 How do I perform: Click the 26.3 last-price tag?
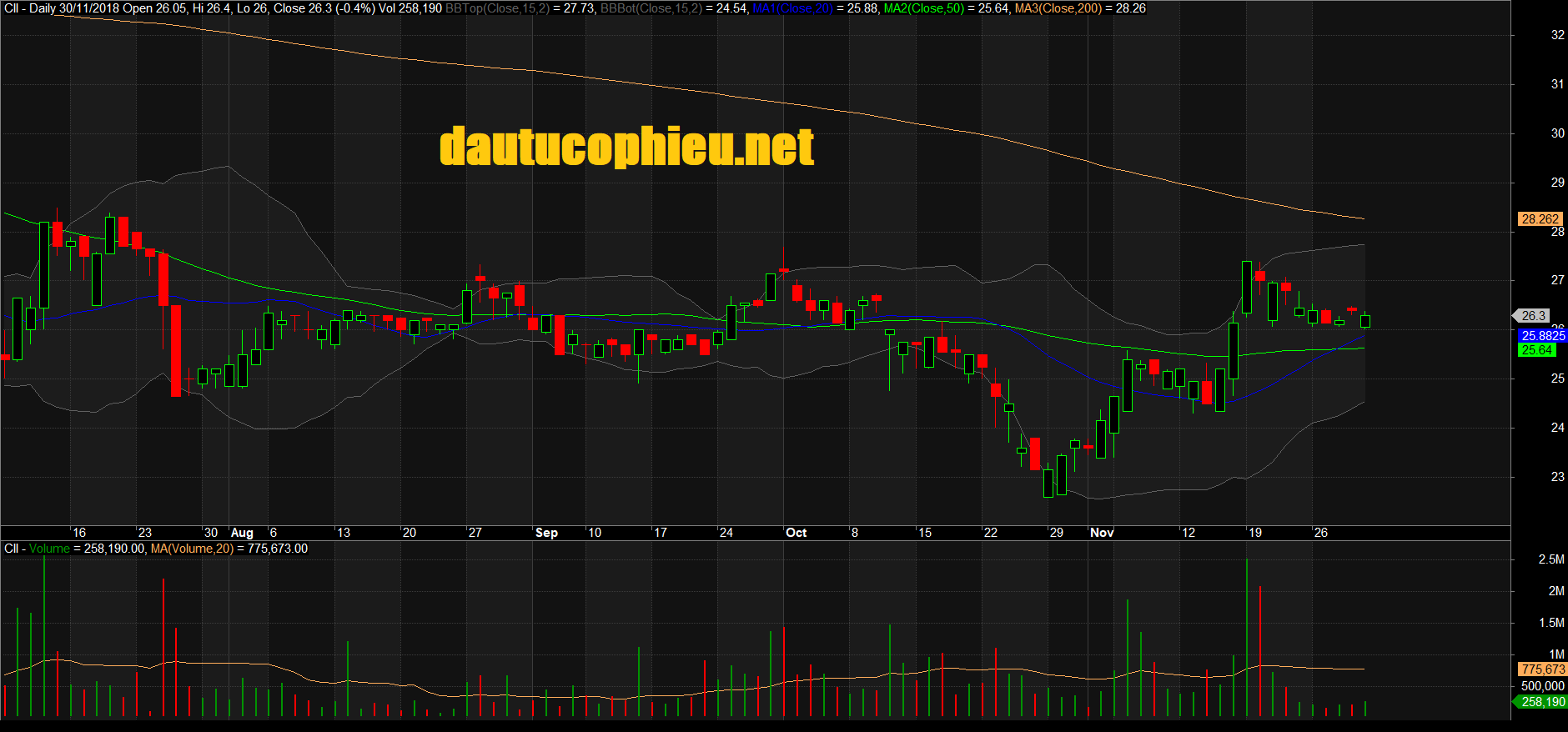pyautogui.click(x=1533, y=316)
